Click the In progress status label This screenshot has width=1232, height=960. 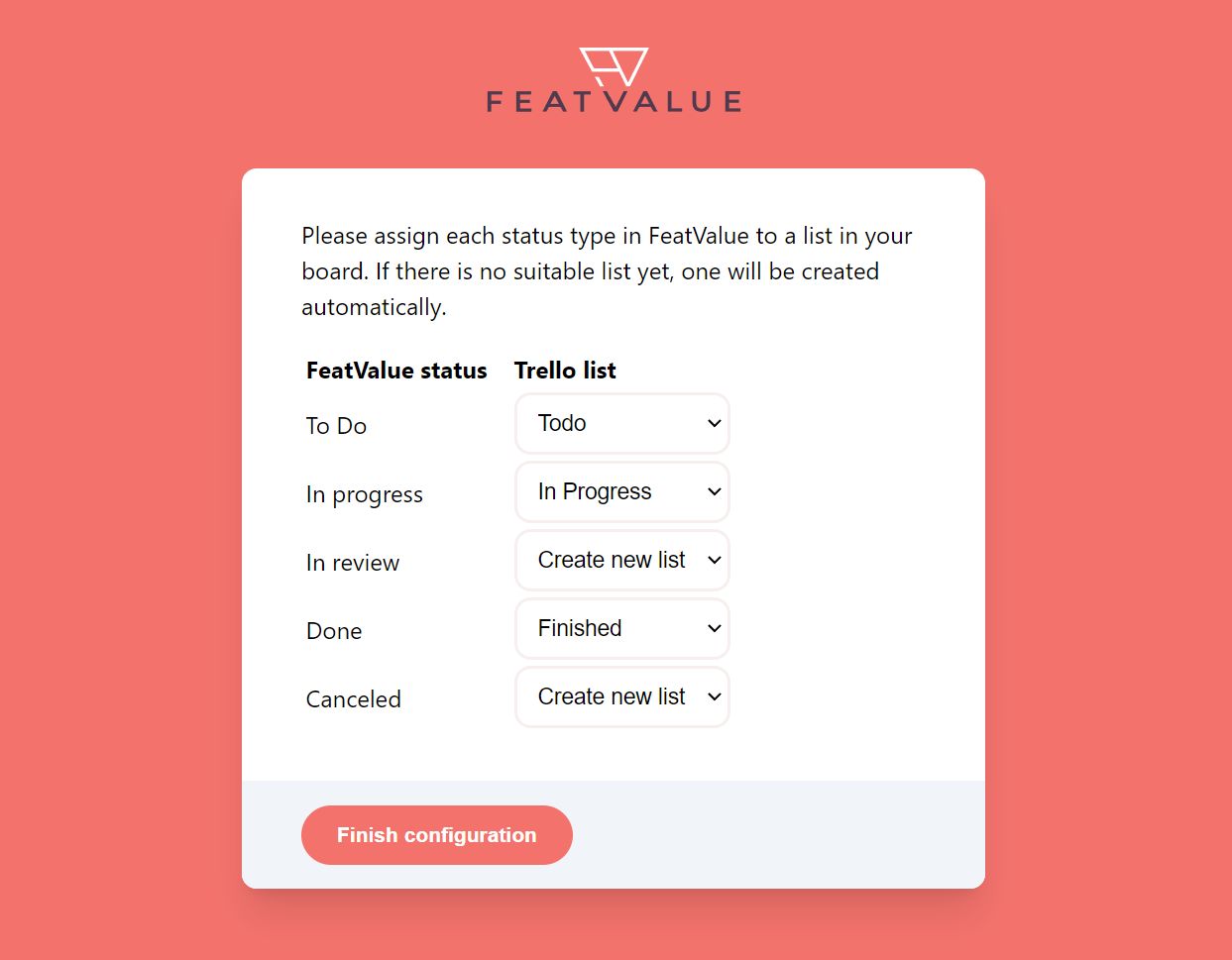tap(364, 494)
